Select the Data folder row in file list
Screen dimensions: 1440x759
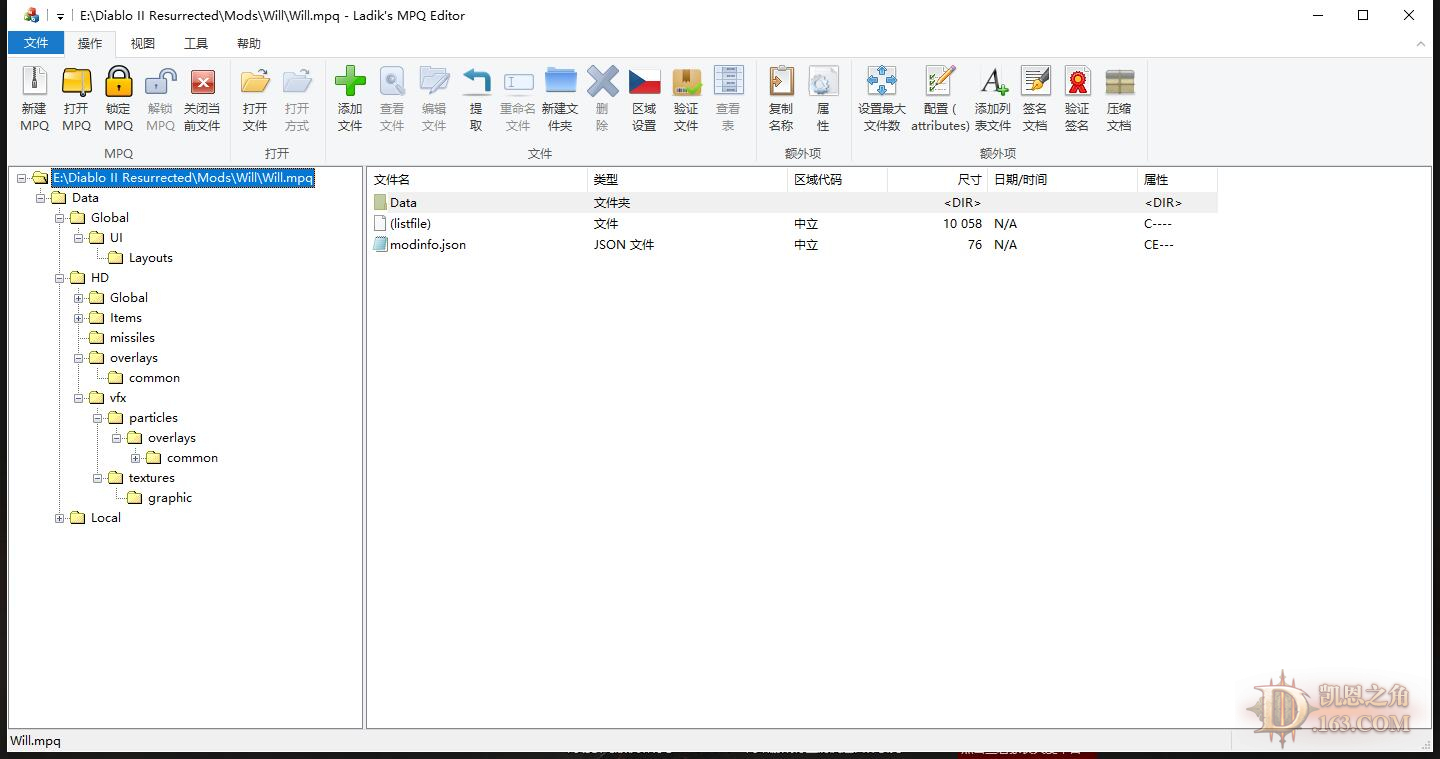coord(793,202)
